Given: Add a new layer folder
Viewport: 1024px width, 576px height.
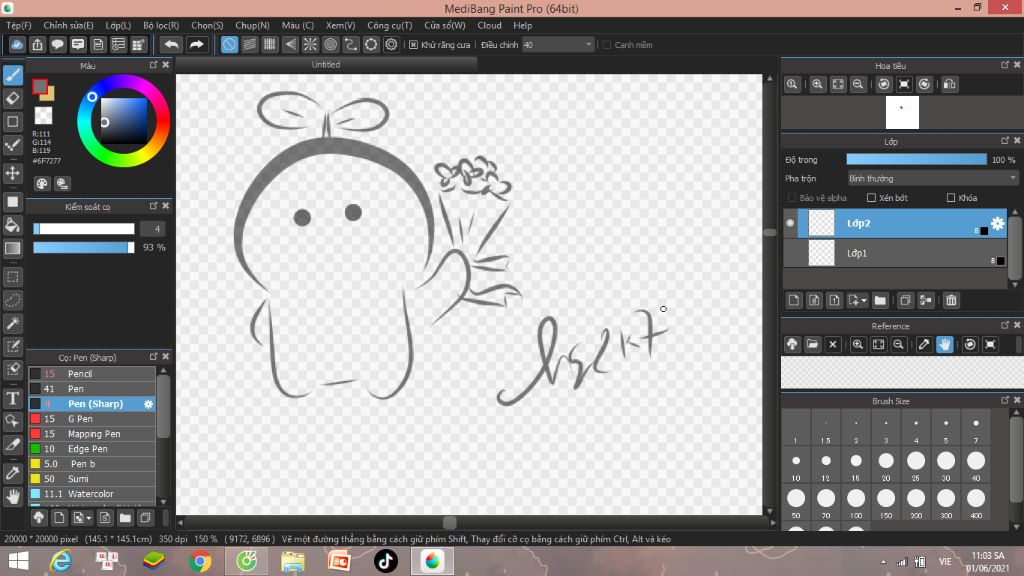Looking at the screenshot, I should 880,300.
